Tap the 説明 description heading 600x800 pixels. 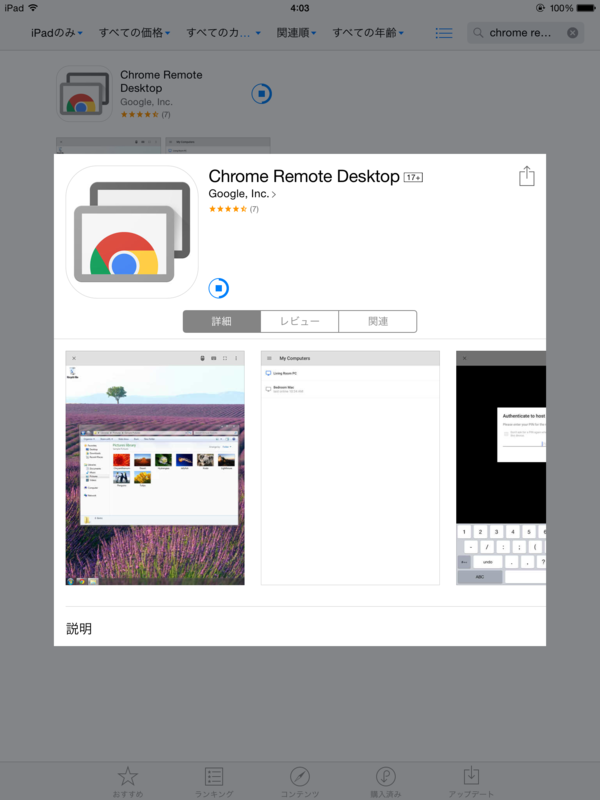coord(79,629)
